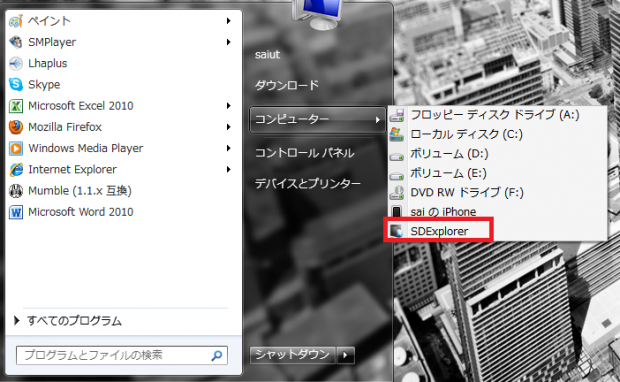The image size is (620, 382).
Task: Click the SMPlayer icon
Action: click(x=16, y=42)
